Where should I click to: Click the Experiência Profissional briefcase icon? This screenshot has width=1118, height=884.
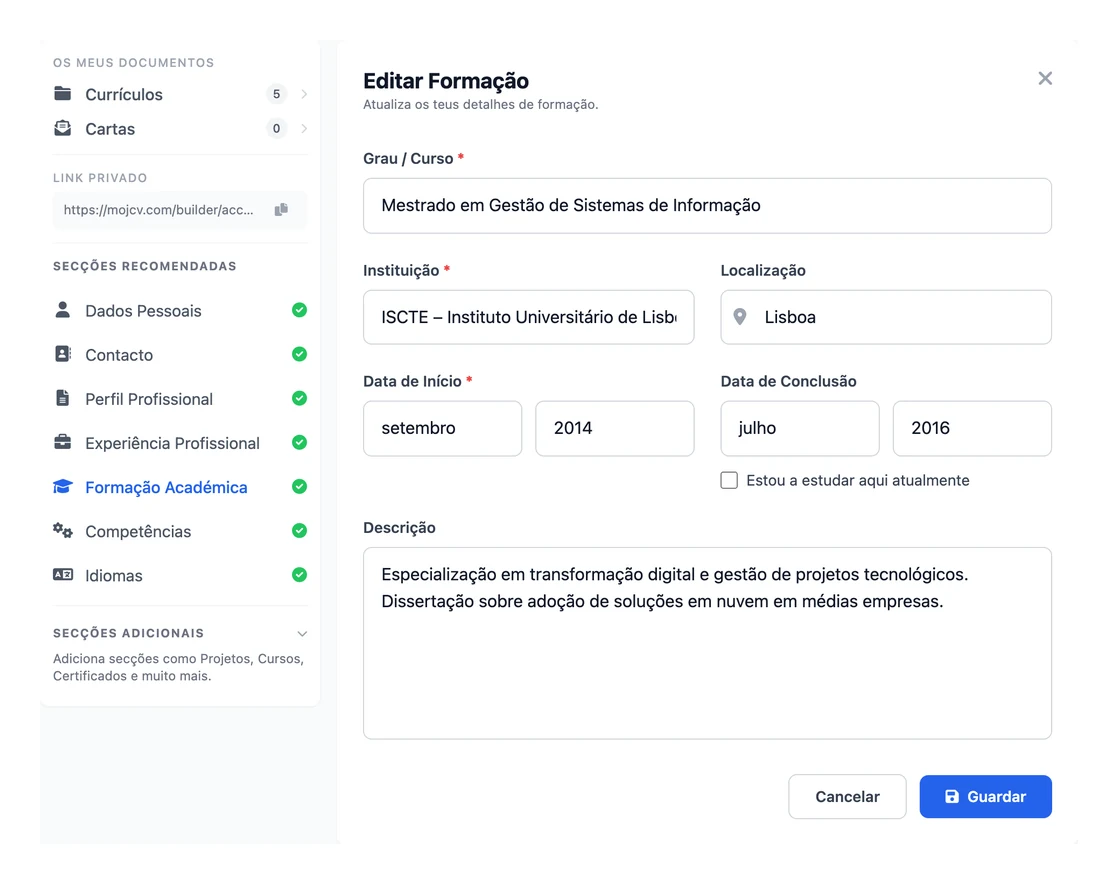coord(63,442)
